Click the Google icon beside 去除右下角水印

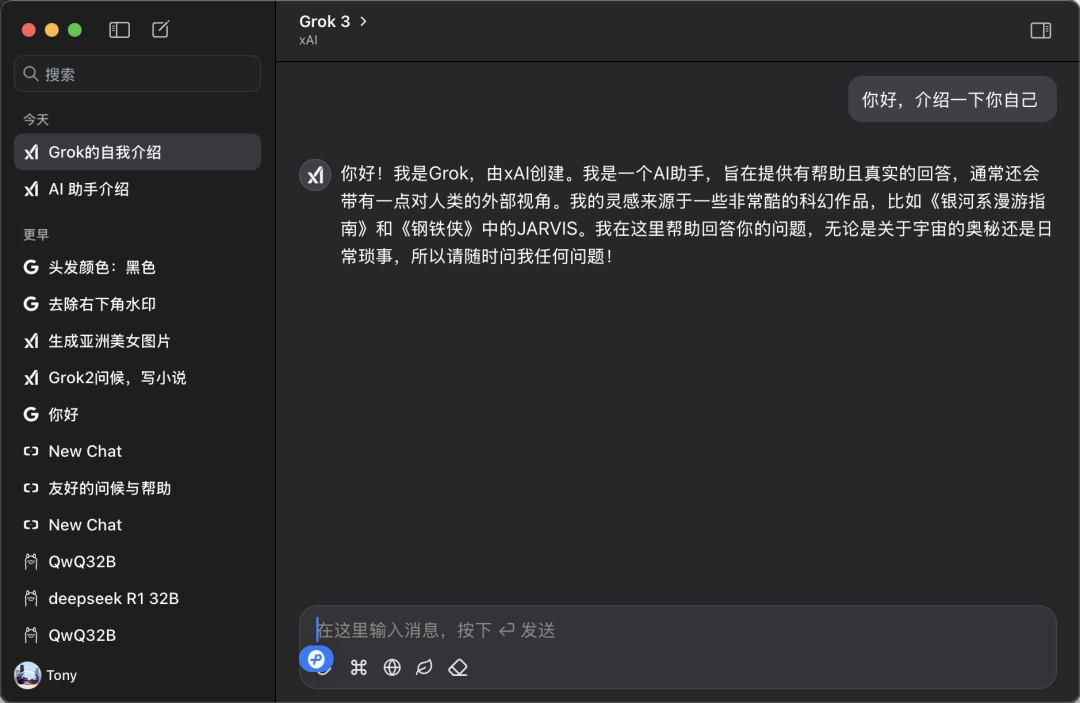pyautogui.click(x=31, y=304)
